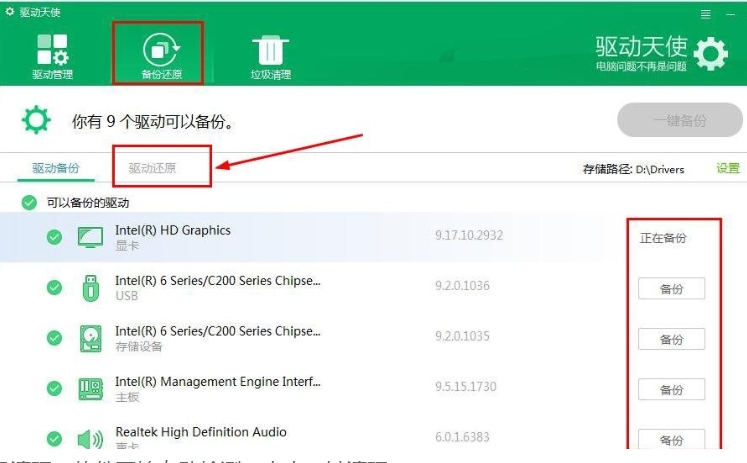747x463 pixels.
Task: Click 备份 for Realtek High Definition Audio
Action: (x=671, y=439)
